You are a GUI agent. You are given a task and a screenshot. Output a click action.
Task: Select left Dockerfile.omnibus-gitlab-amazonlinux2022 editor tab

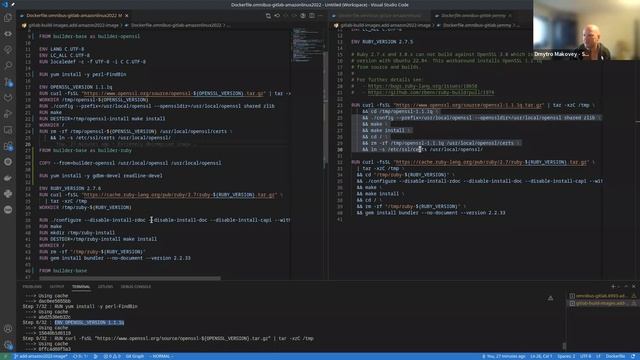pos(74,16)
